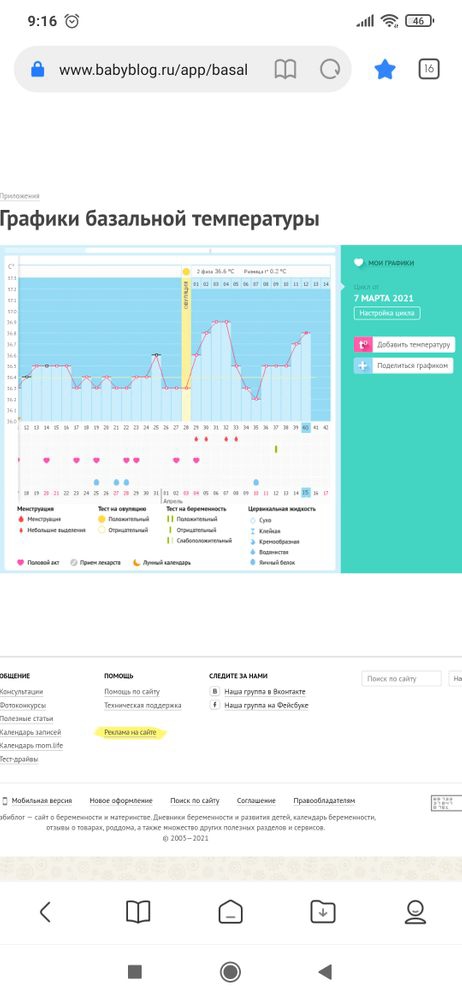
Task: Click the green pregnancy test marker on chart
Action: [x=276, y=449]
